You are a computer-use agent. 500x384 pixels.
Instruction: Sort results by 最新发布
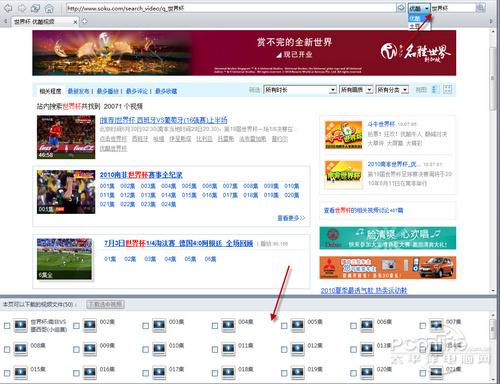coord(79,91)
